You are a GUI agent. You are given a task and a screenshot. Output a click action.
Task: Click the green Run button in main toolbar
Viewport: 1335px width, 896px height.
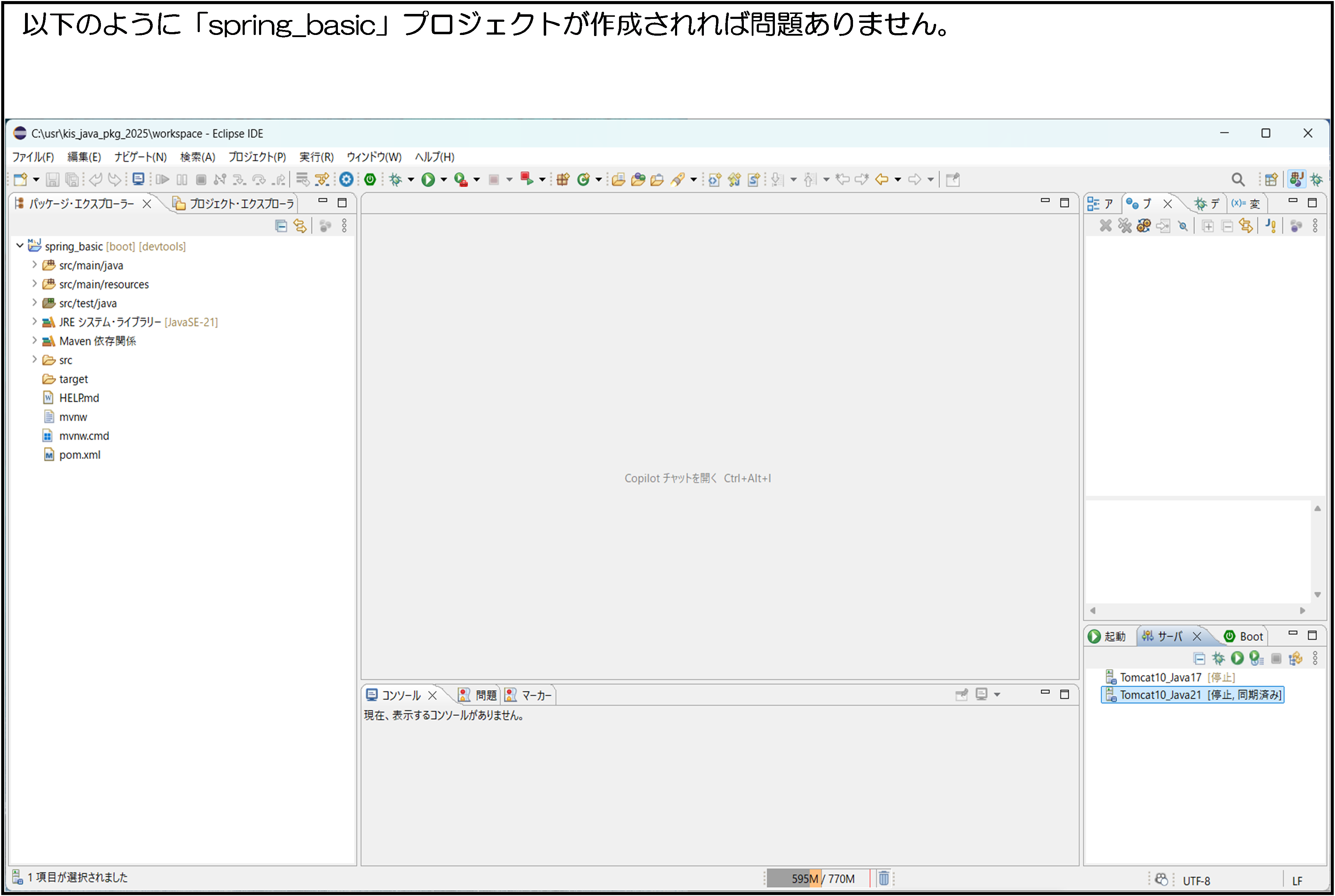coord(427,179)
